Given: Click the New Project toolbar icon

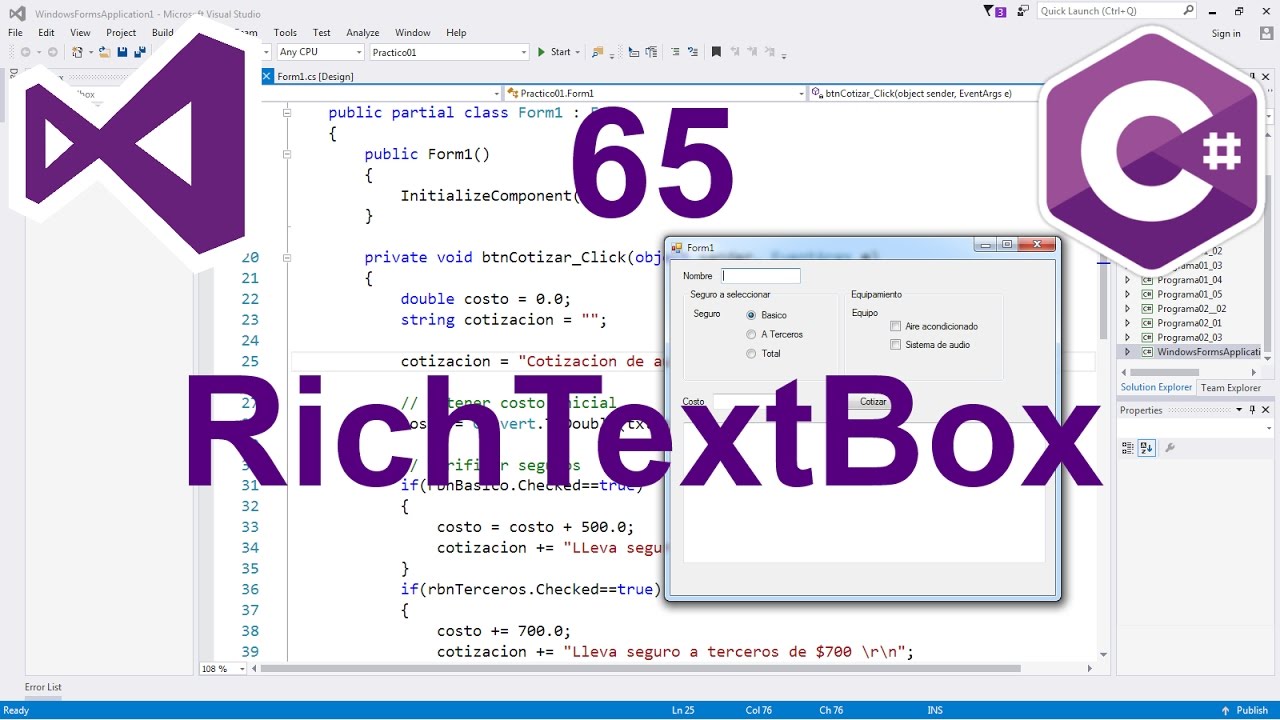Looking at the screenshot, I should (x=77, y=52).
